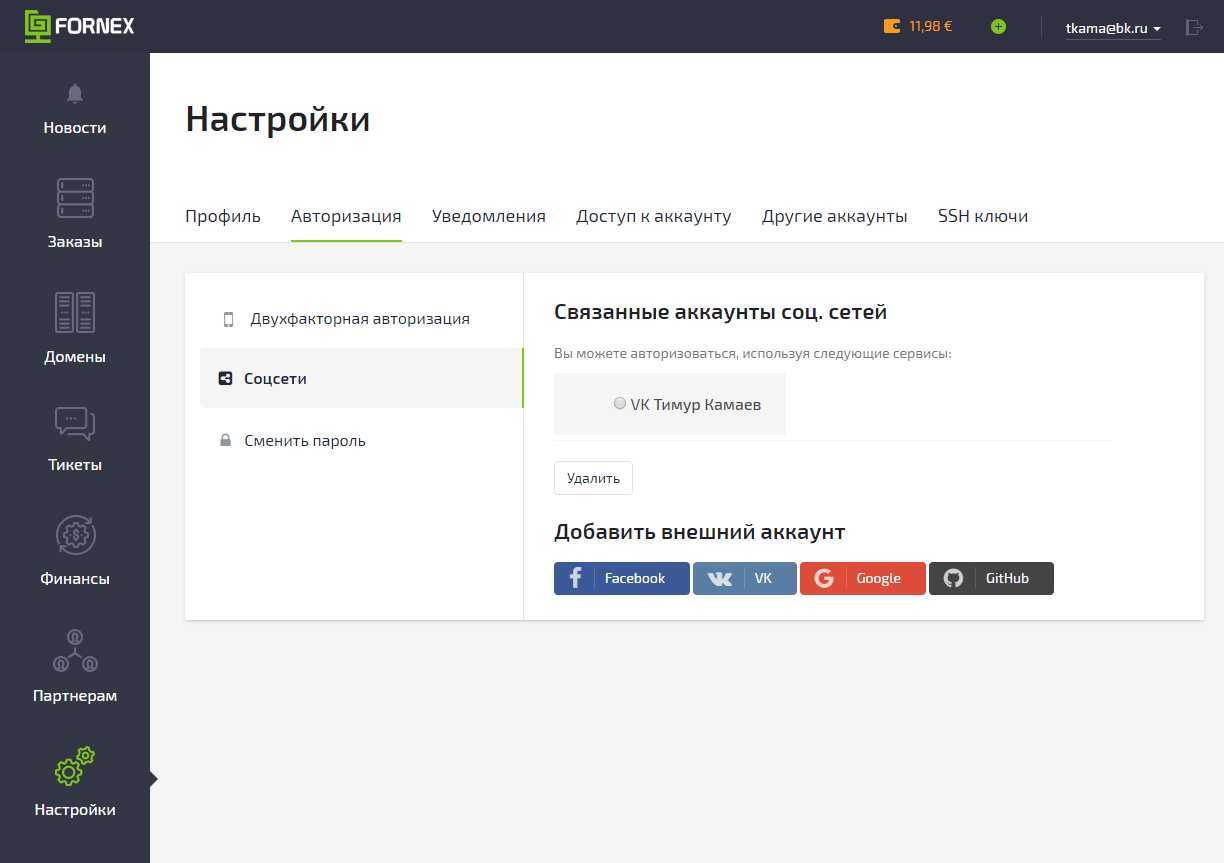Go to Домены section icon

point(75,313)
